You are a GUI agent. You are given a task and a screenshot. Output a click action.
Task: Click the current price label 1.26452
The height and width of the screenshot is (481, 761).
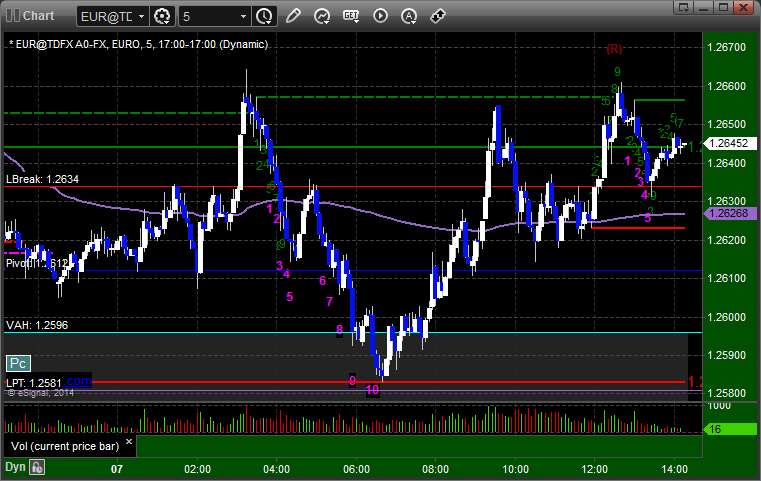click(730, 143)
